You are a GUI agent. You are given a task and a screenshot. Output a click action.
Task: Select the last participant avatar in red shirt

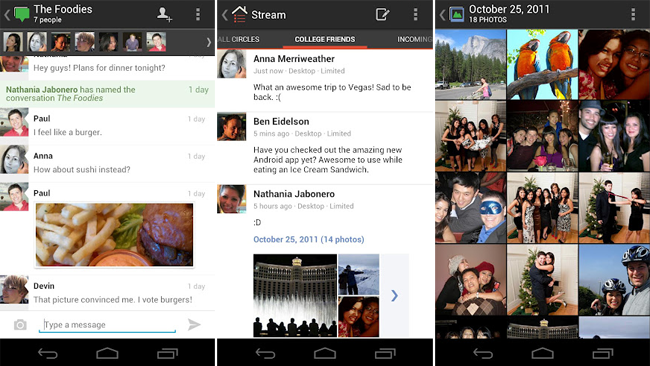[156, 42]
